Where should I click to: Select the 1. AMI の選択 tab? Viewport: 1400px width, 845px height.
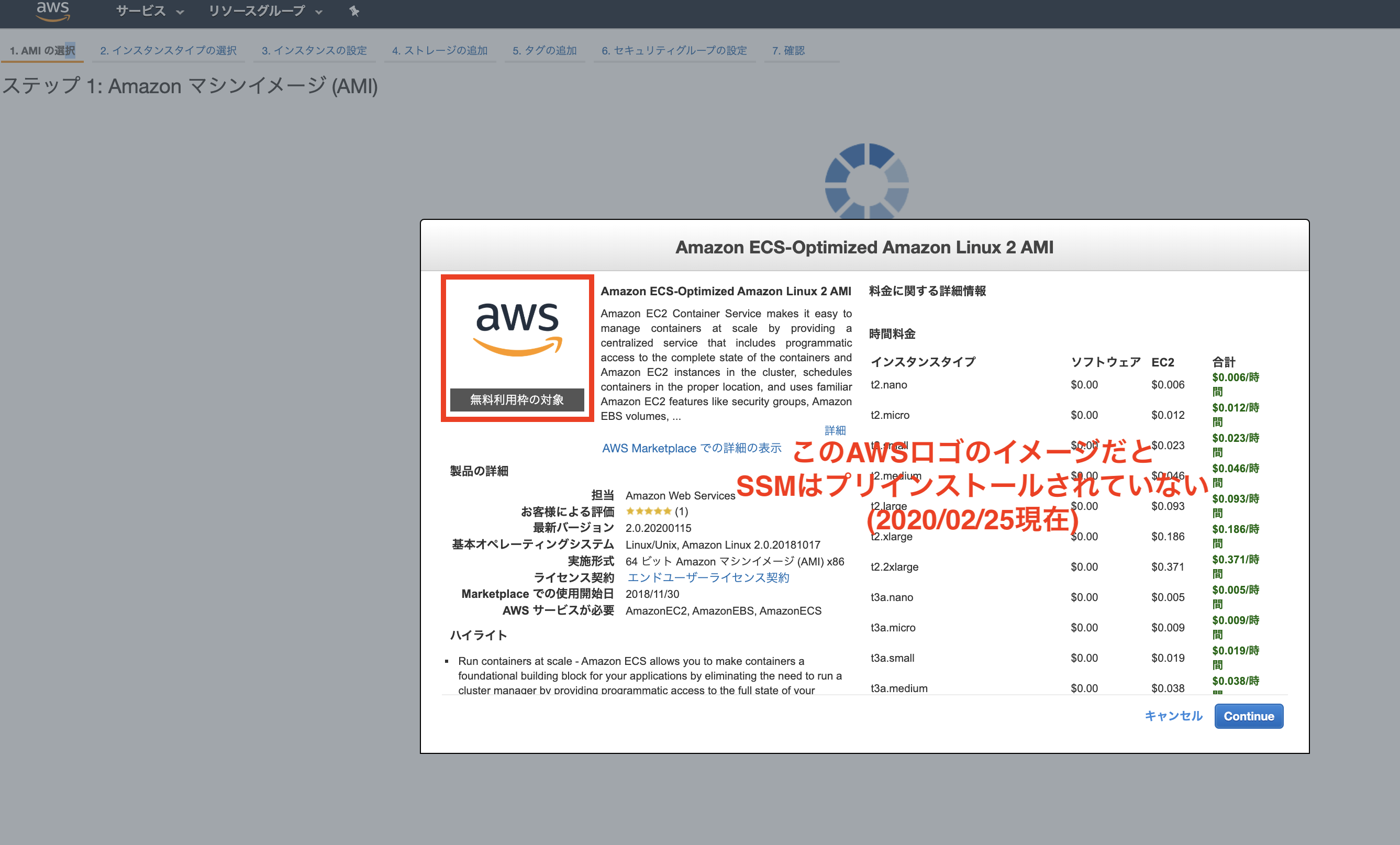[42, 51]
